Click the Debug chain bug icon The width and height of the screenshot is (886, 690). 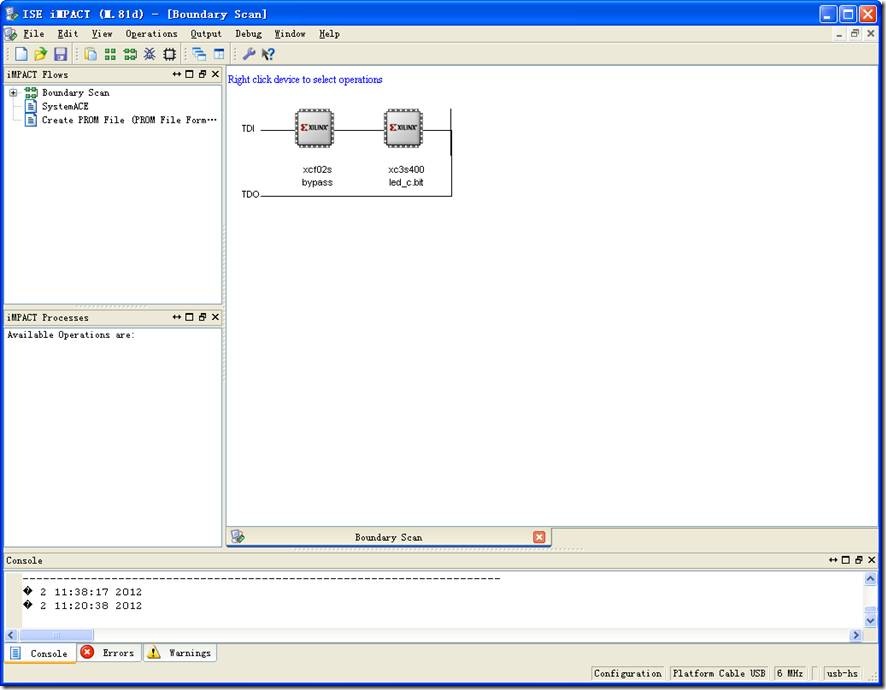pos(149,54)
